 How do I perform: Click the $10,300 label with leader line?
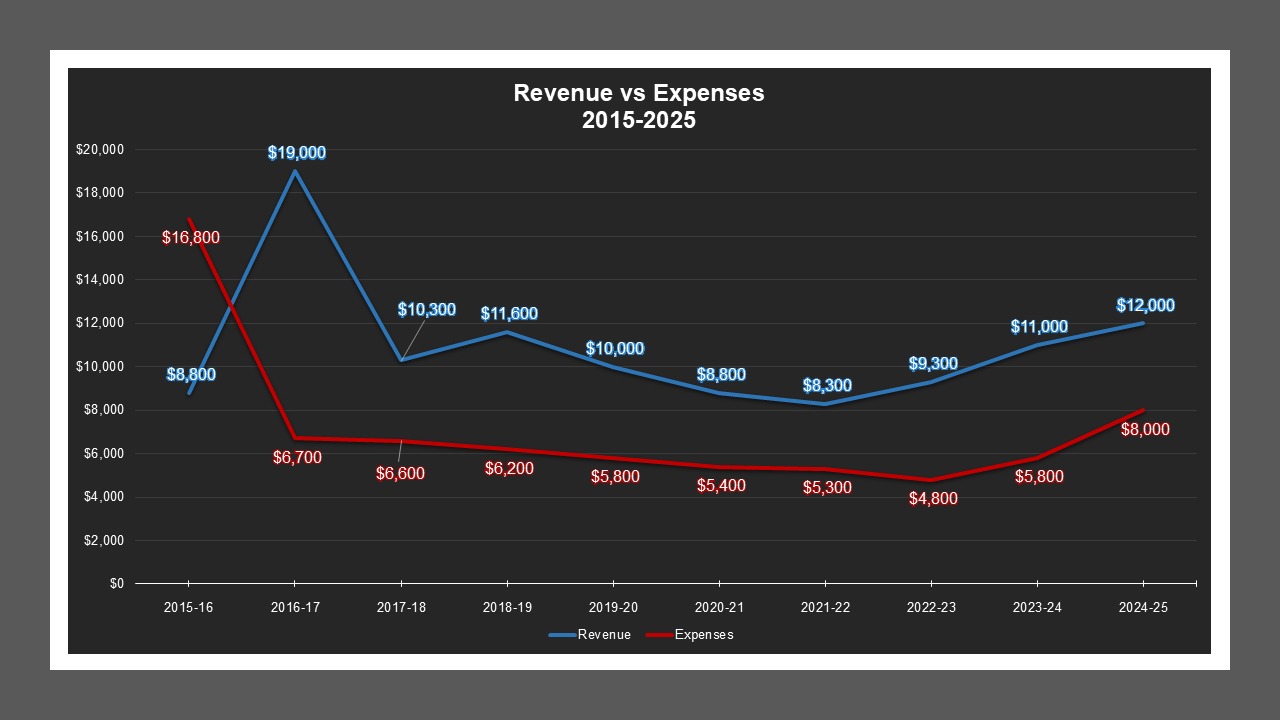(427, 309)
